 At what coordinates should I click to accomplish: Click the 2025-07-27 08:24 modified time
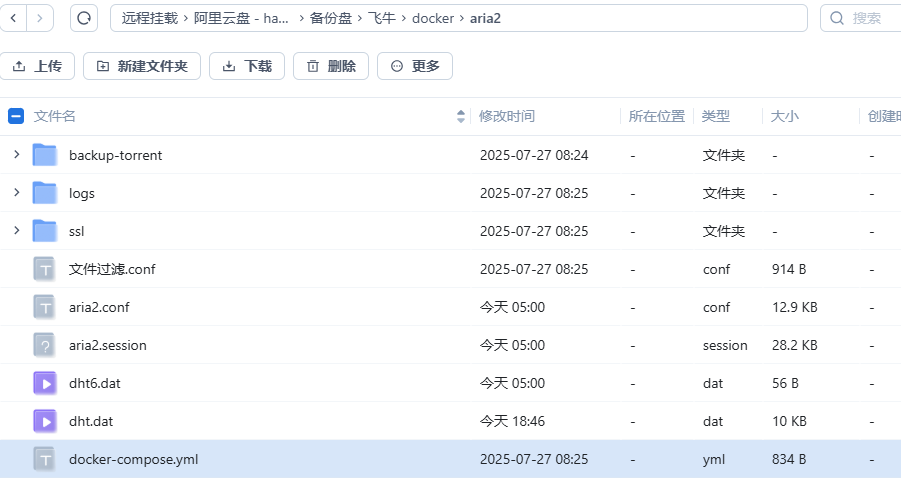(x=534, y=155)
